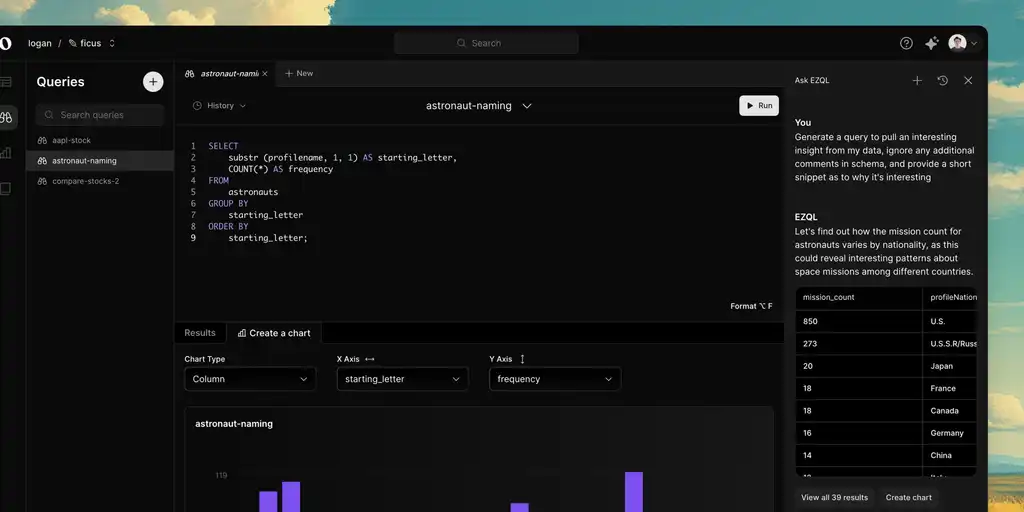Open chat history in Ask EZQL panel
Image resolution: width=1024 pixels, height=512 pixels.
pyautogui.click(x=942, y=80)
